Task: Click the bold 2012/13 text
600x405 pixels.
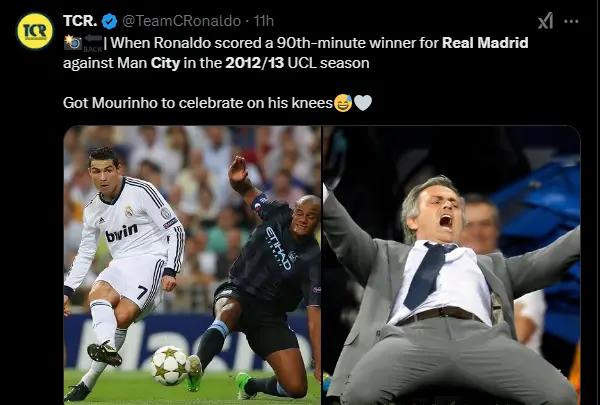Action: tap(254, 63)
